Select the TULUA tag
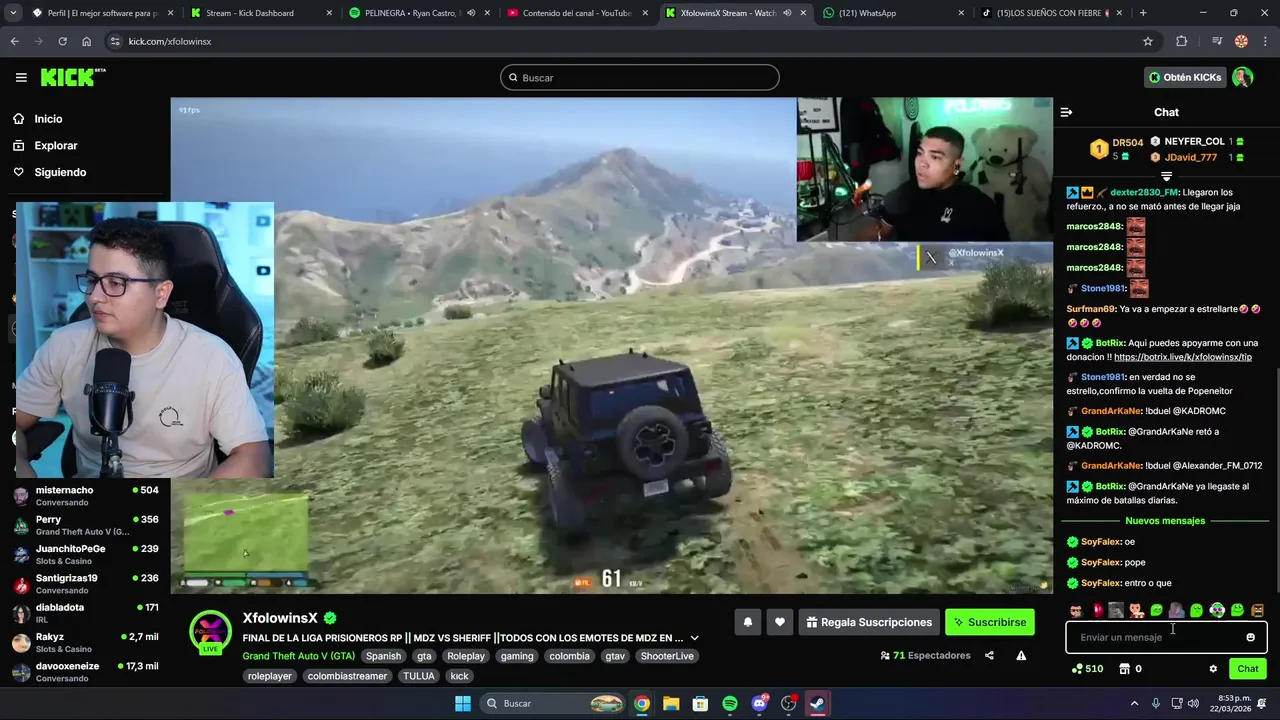This screenshot has width=1280, height=720. click(419, 676)
